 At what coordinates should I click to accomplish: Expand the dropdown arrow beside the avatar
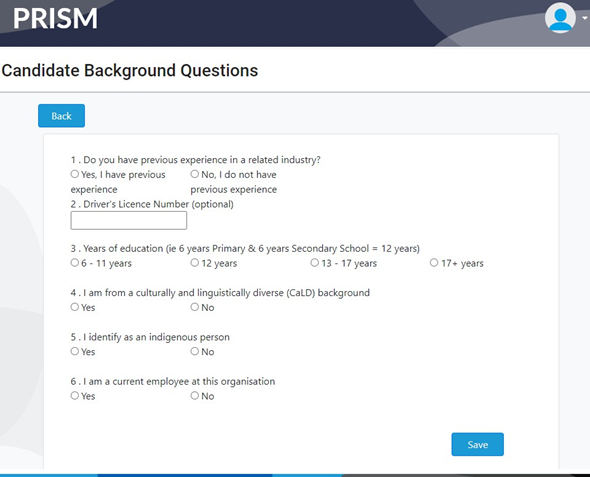coord(585,18)
